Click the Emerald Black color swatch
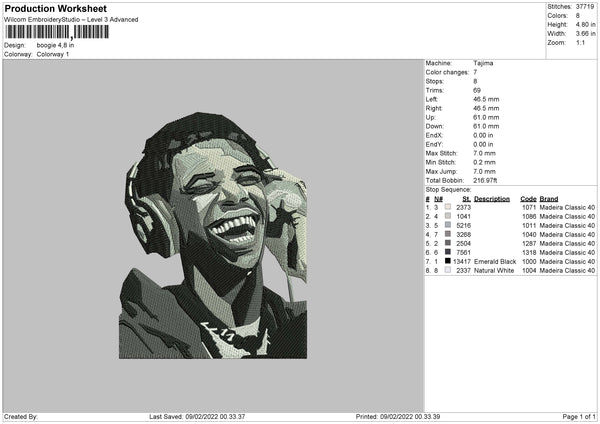This screenshot has width=600, height=424. click(448, 261)
